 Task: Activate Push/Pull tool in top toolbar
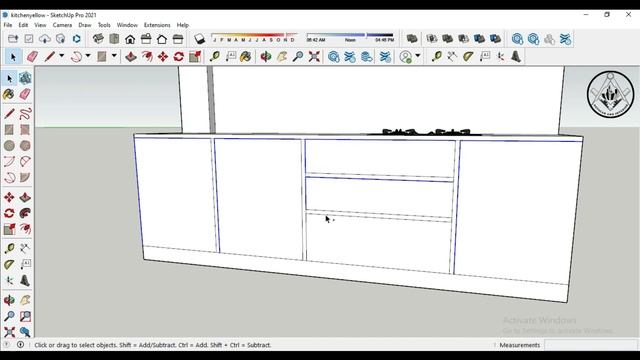pyautogui.click(x=131, y=56)
